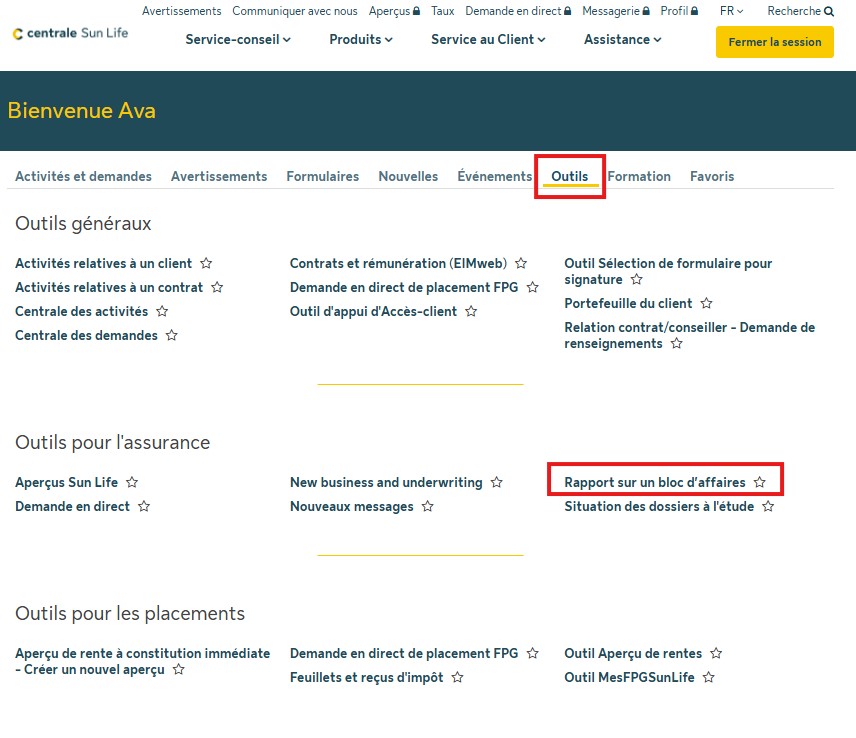
Task: Click the search magnifier icon
Action: (x=829, y=12)
